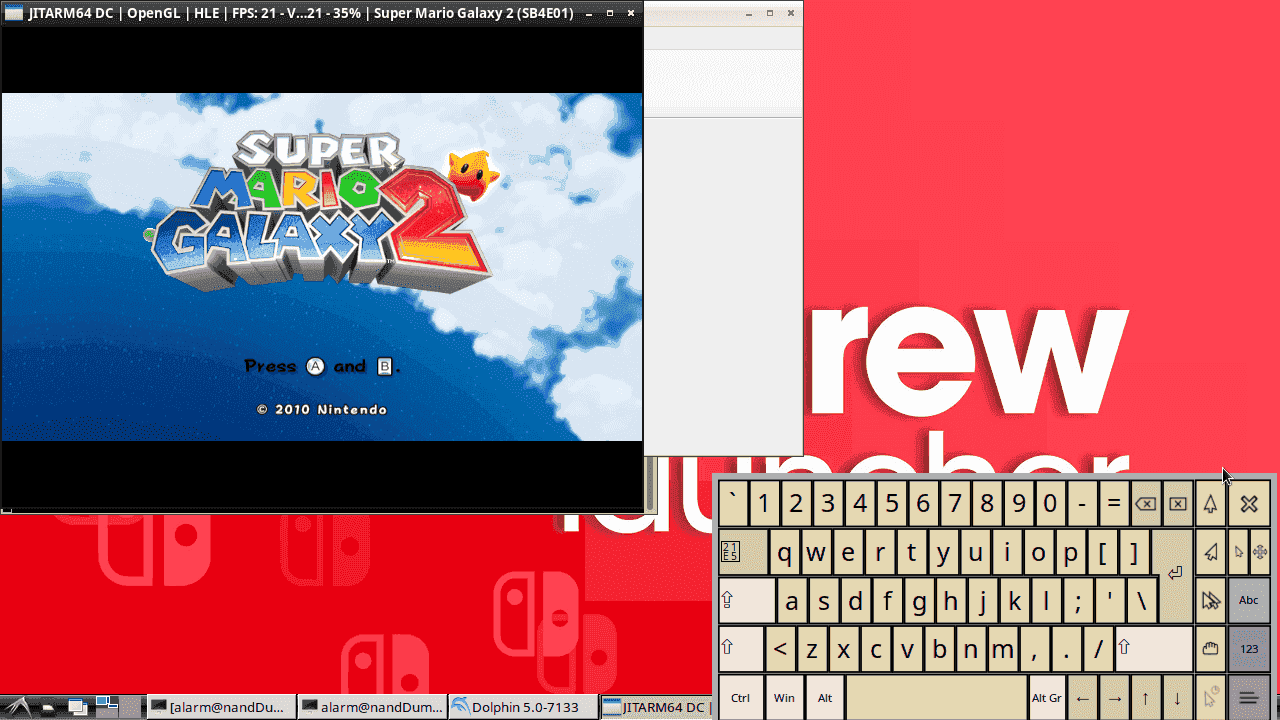Switch keyboard to the 123 layout
This screenshot has width=1280, height=720.
(1249, 648)
